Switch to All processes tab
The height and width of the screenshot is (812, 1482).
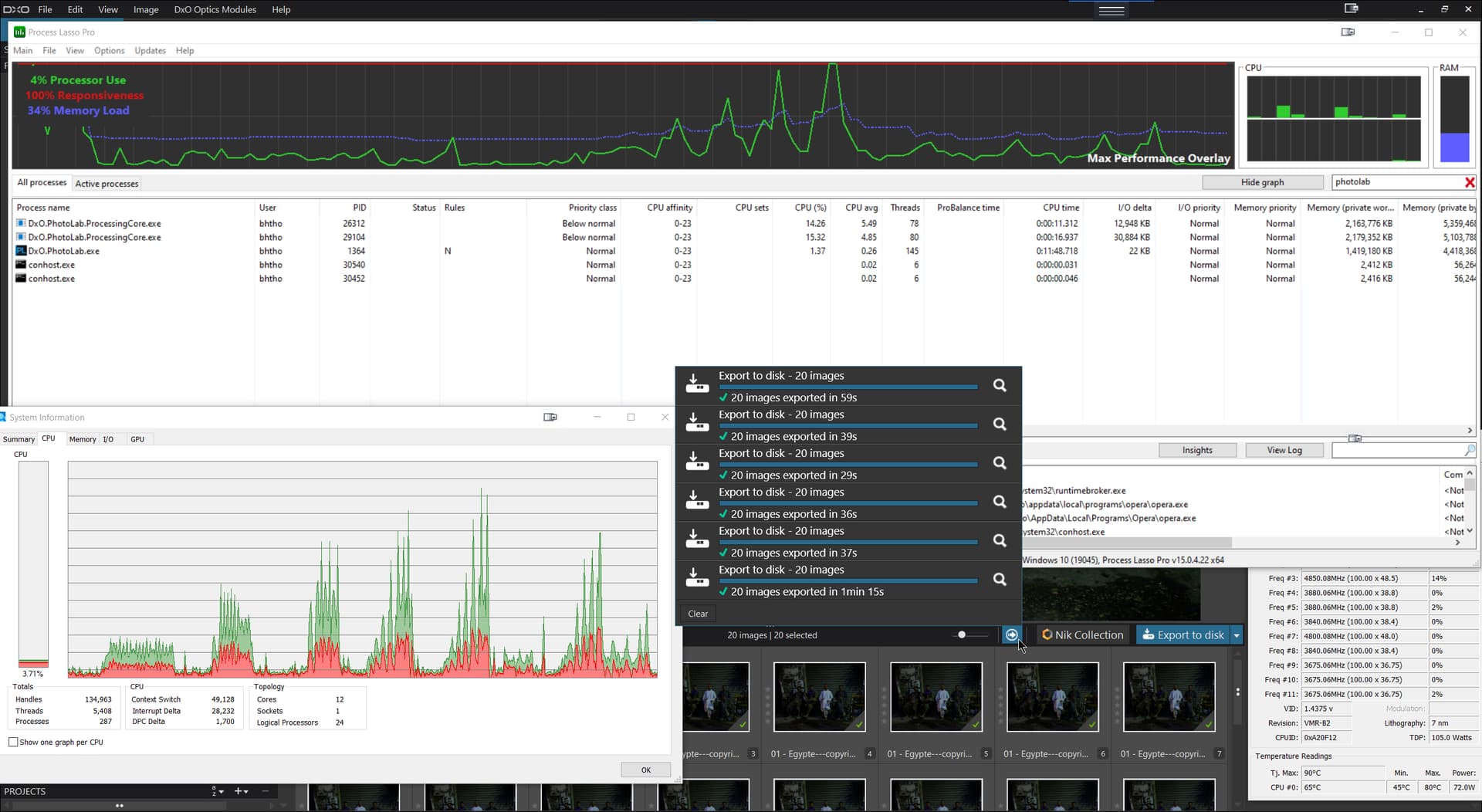click(42, 183)
